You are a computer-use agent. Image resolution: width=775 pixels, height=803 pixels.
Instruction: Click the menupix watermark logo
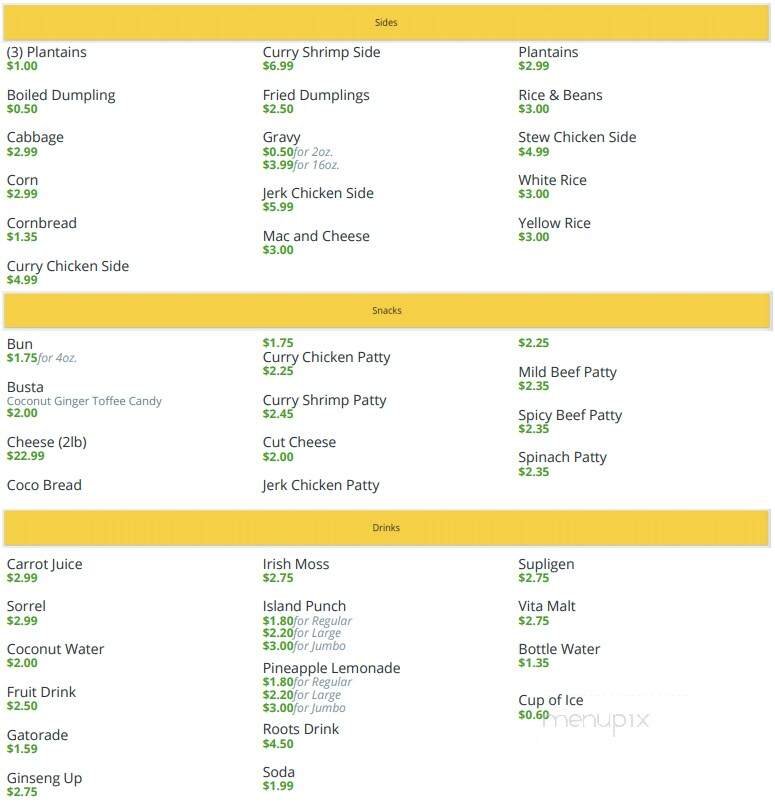click(x=596, y=719)
